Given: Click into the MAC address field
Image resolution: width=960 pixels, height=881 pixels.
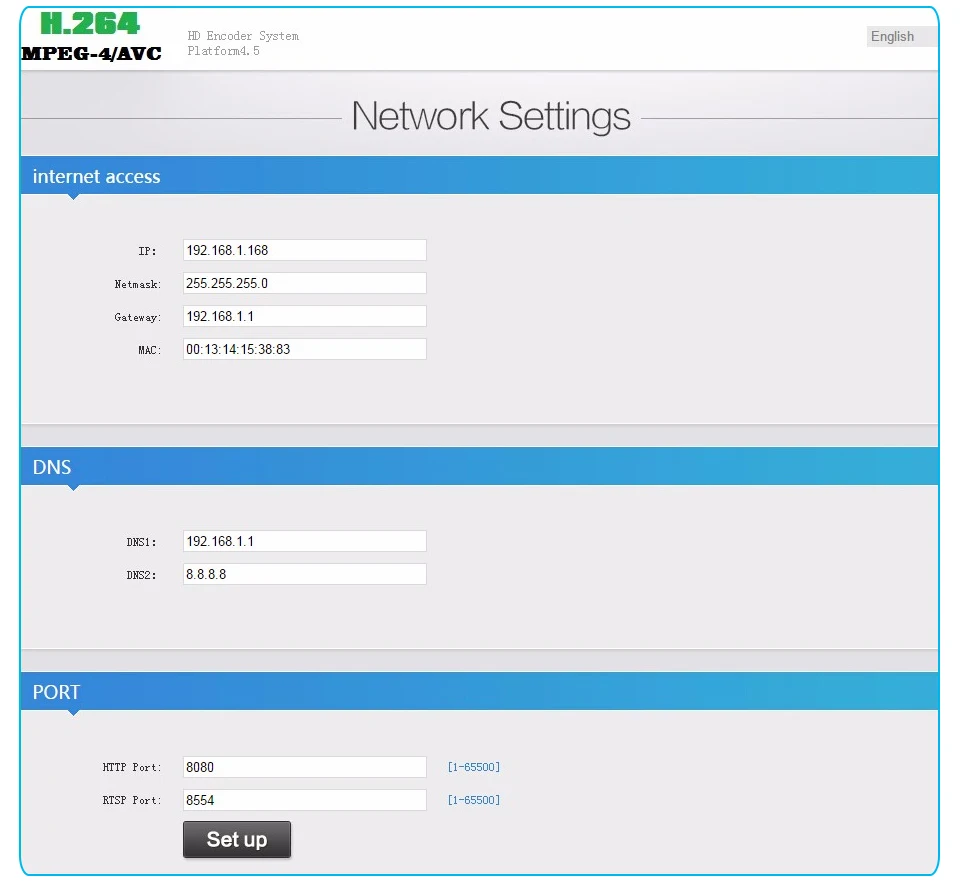Looking at the screenshot, I should tap(304, 349).
